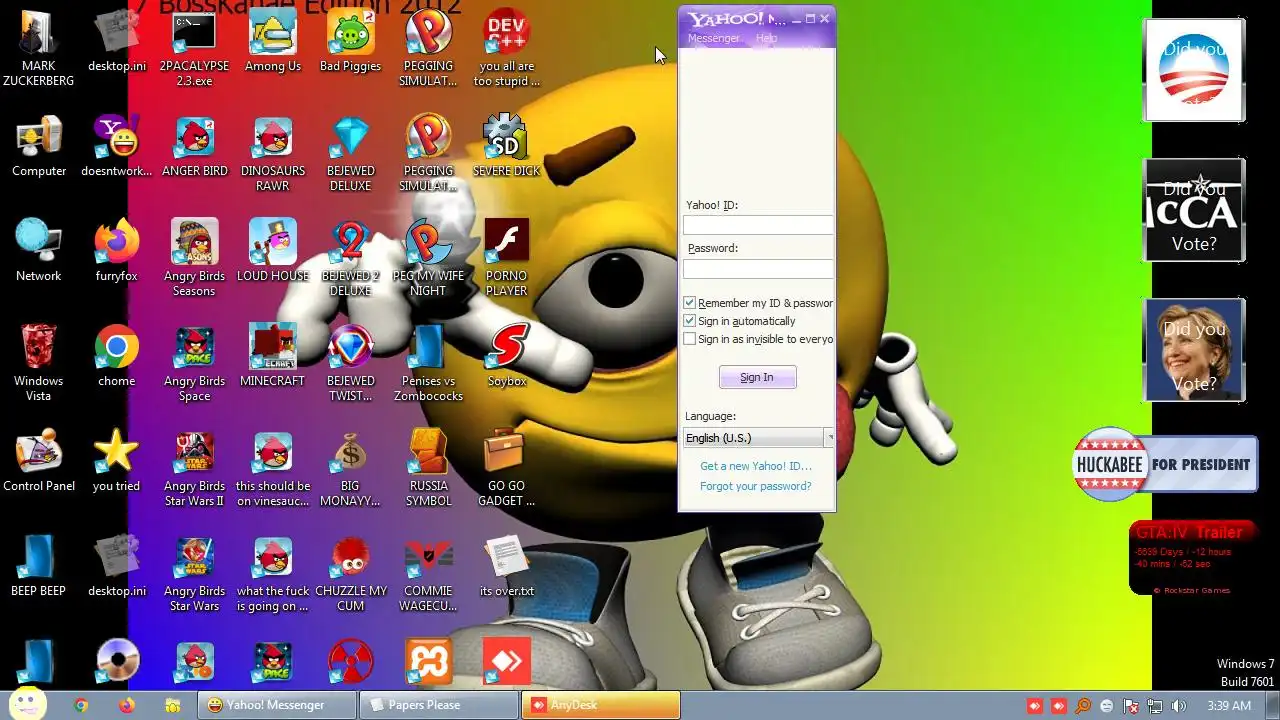The width and height of the screenshot is (1280, 720).
Task: Click 'Forgot your password?' link
Action: tap(756, 486)
